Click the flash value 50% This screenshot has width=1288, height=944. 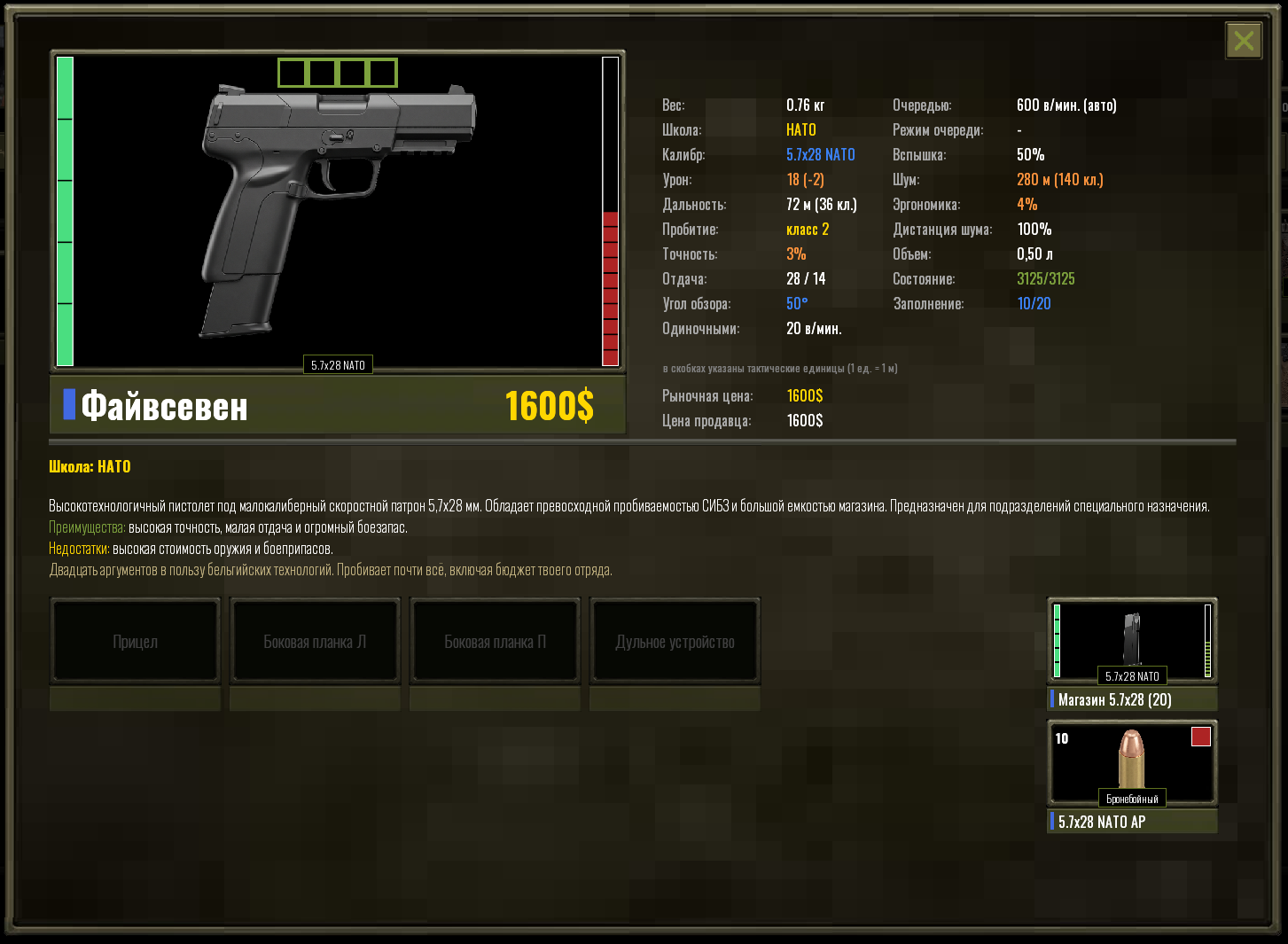click(x=1030, y=154)
